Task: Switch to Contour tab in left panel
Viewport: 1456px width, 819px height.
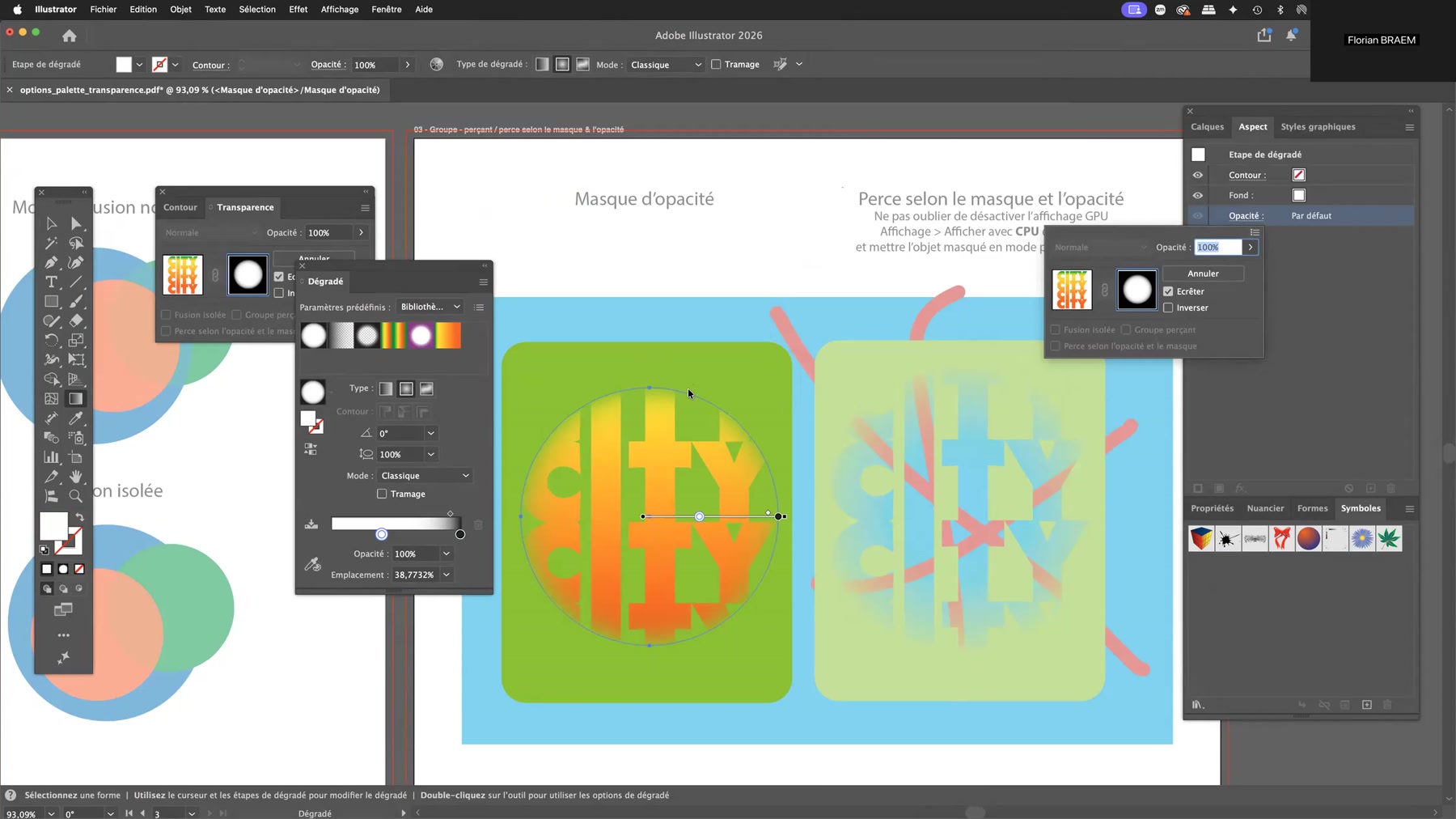Action: [x=180, y=207]
